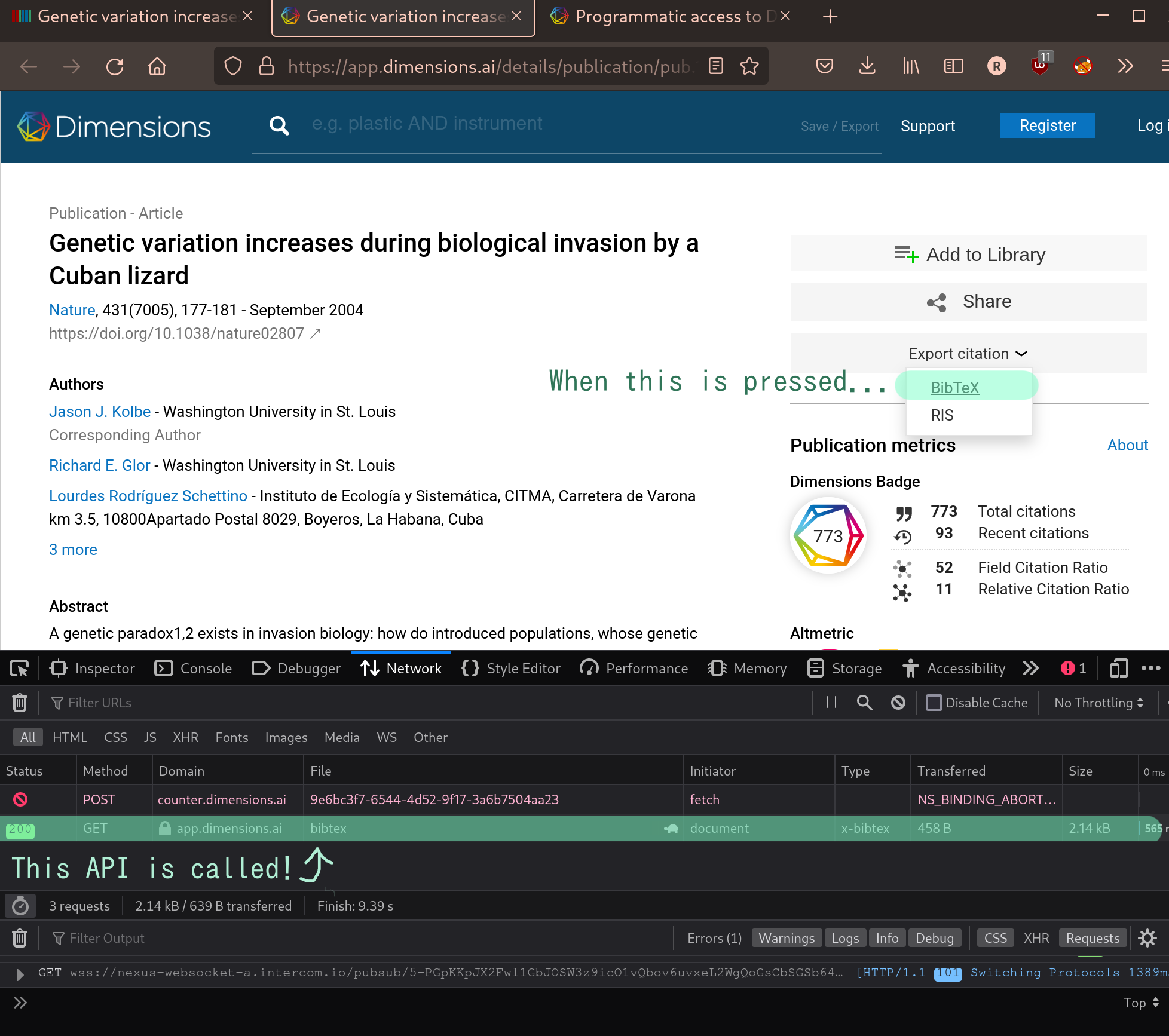Toggle the Info console filter

[887, 939]
